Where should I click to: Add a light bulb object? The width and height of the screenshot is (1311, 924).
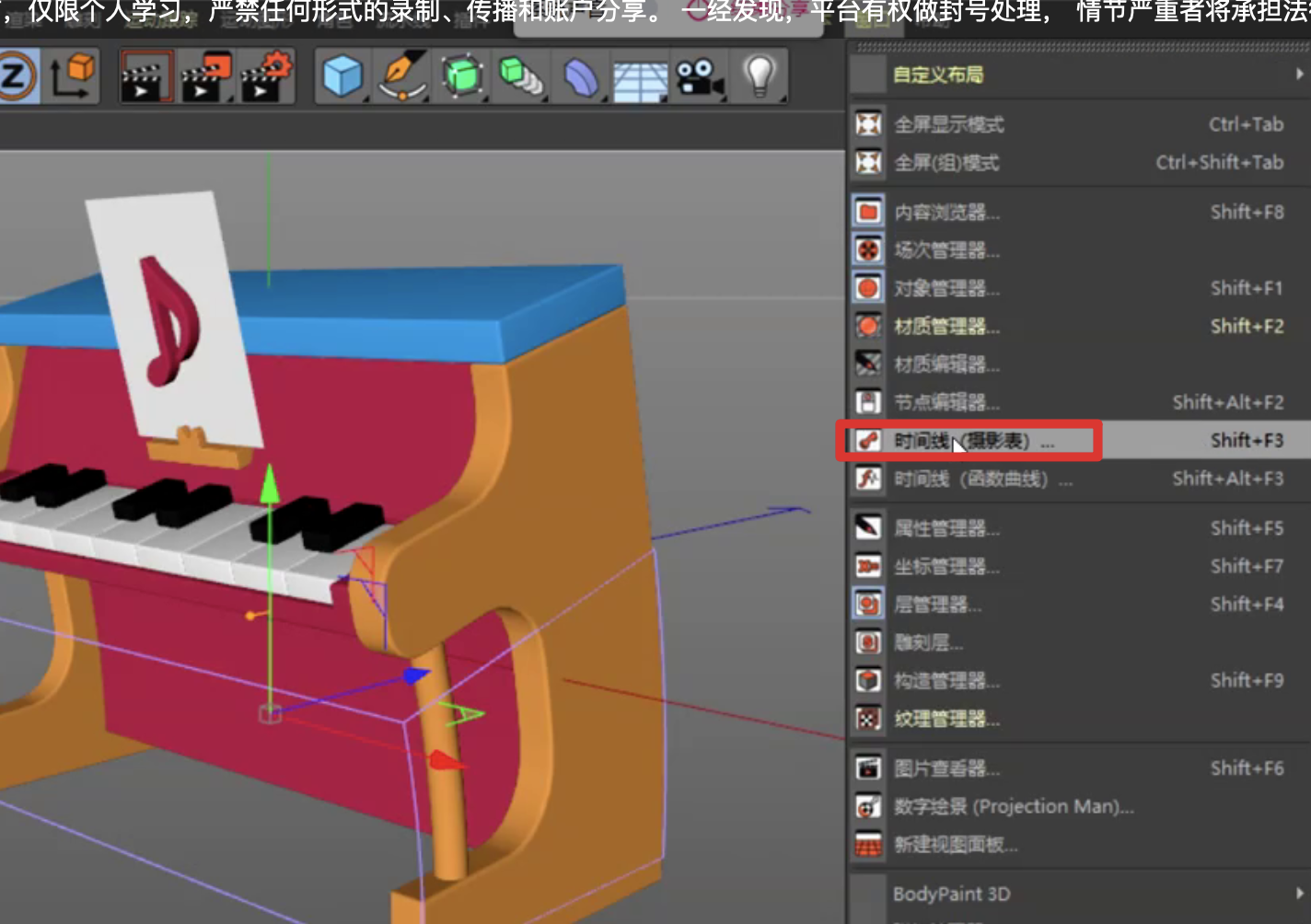click(x=760, y=75)
